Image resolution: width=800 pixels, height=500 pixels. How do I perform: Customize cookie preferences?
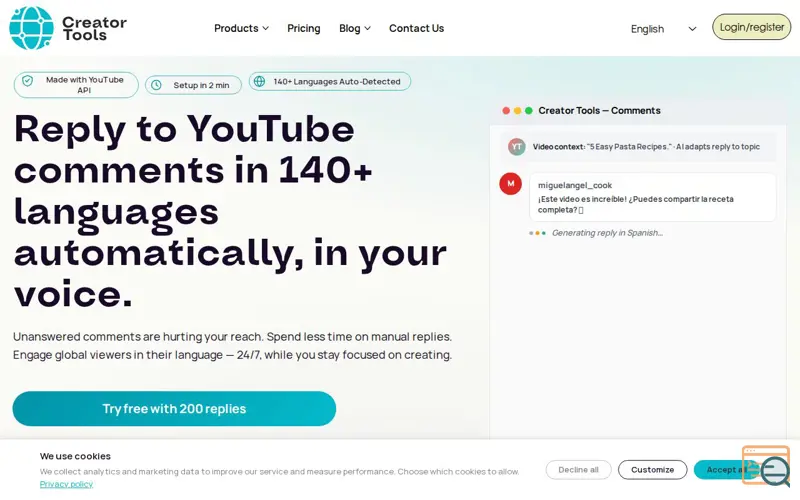click(652, 470)
